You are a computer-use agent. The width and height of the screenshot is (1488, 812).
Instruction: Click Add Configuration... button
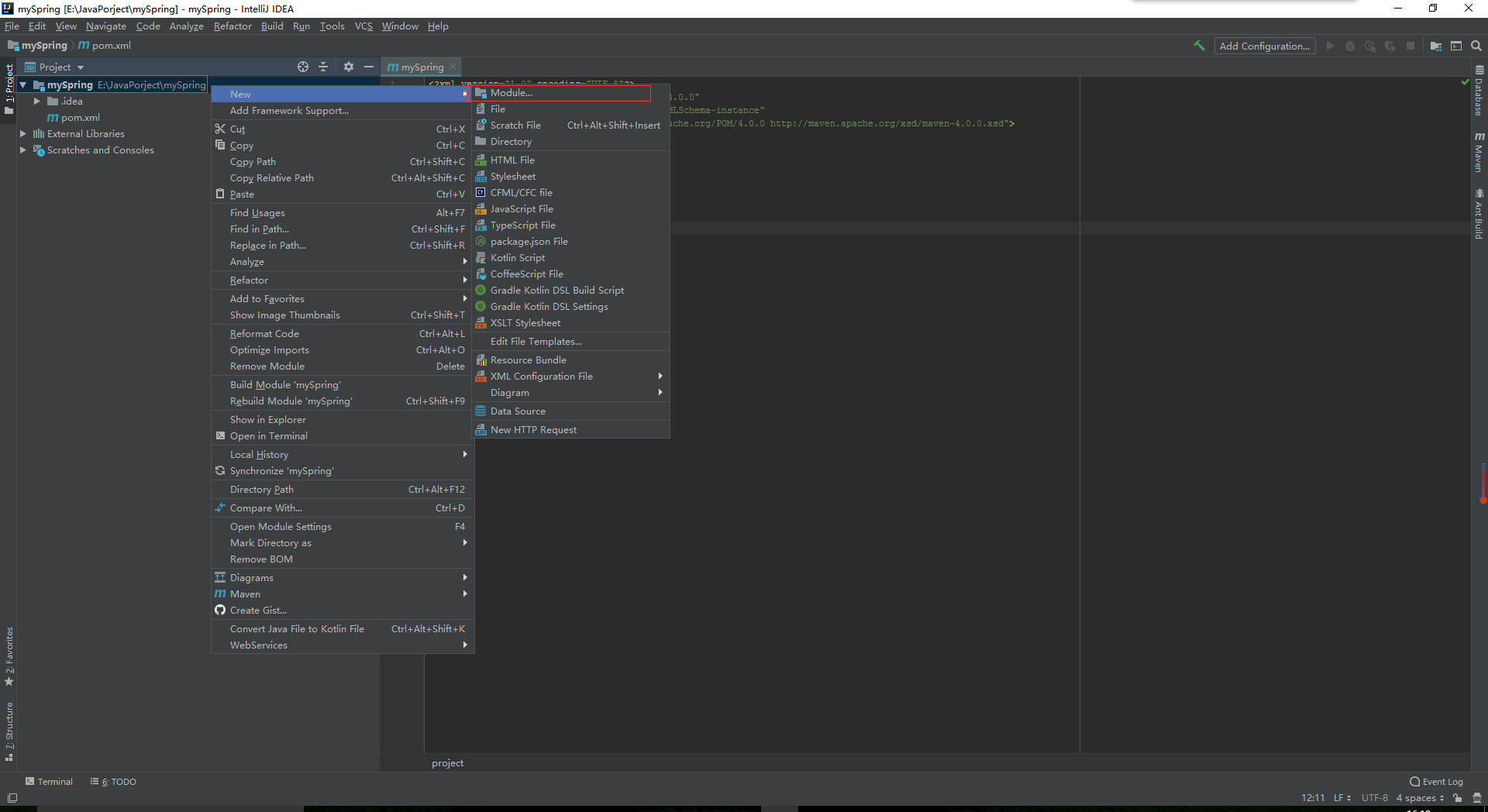point(1265,46)
